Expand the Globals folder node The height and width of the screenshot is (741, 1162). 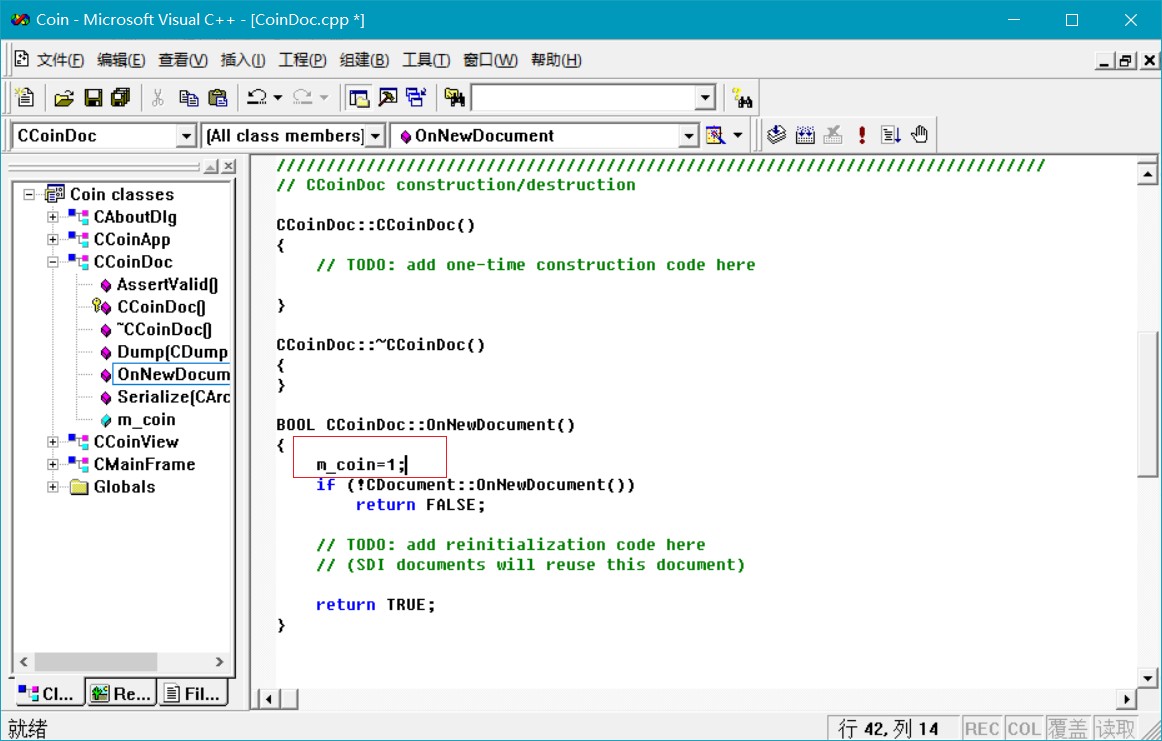(x=53, y=487)
